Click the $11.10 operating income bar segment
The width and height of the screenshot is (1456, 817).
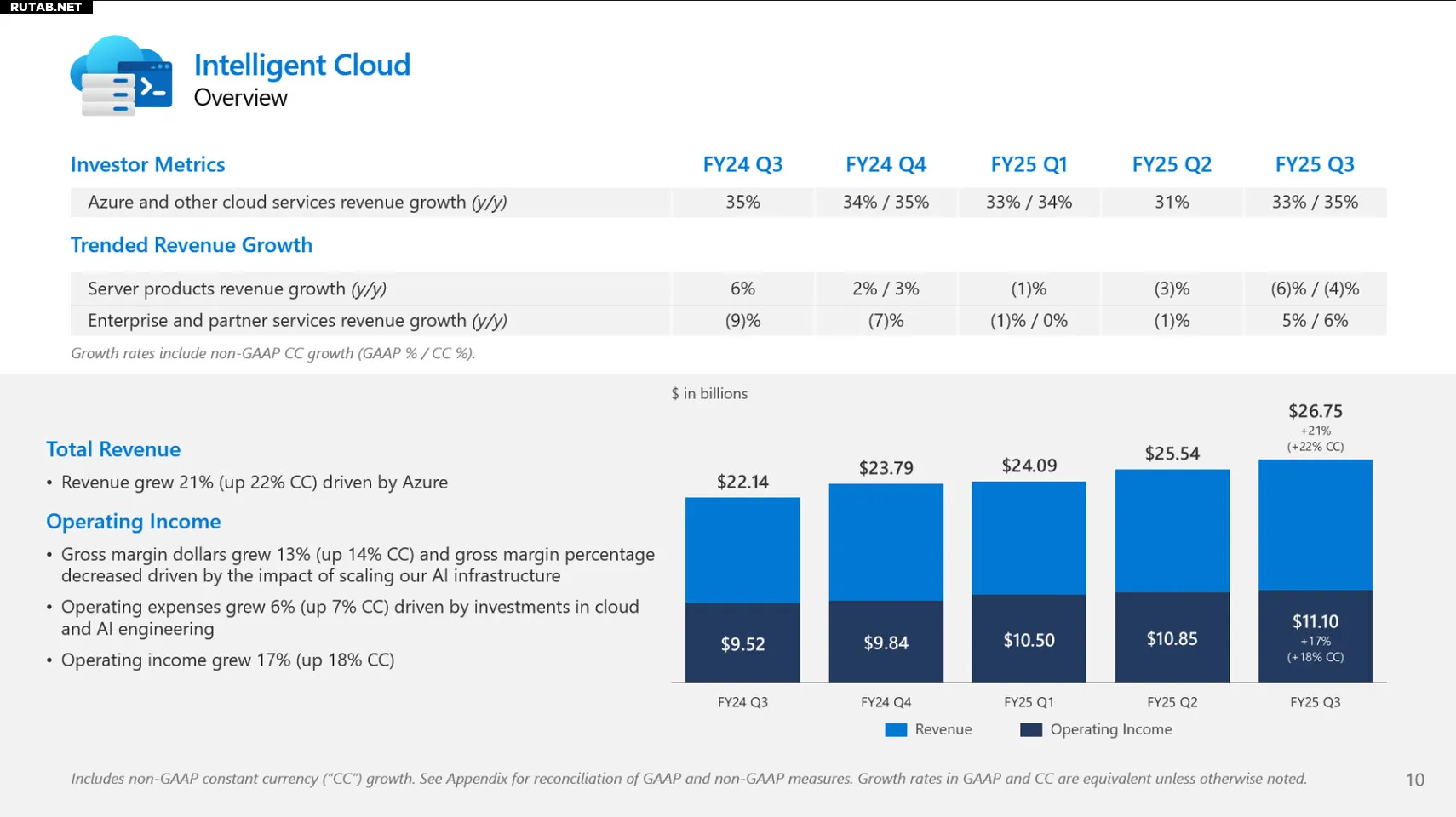[x=1316, y=636]
